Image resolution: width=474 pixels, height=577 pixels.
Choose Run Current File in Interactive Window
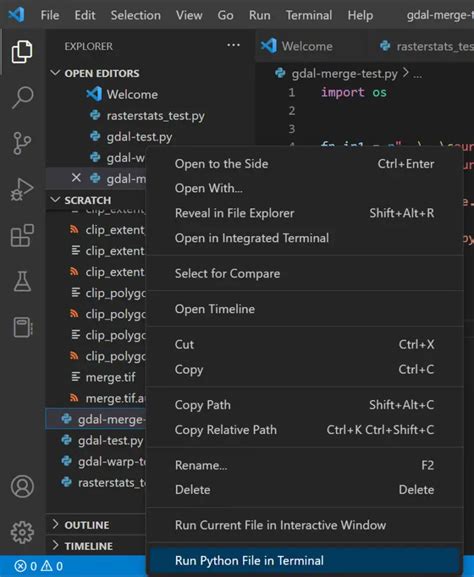click(304, 525)
